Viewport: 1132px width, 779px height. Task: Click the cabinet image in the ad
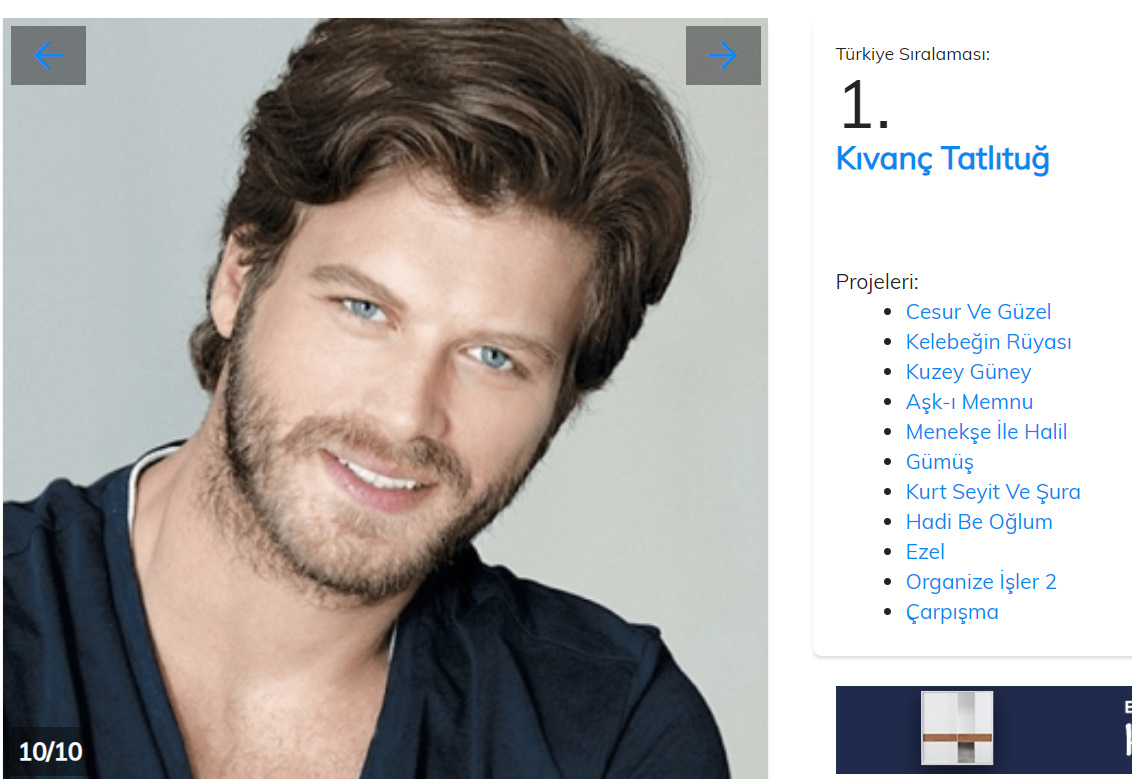tap(957, 728)
